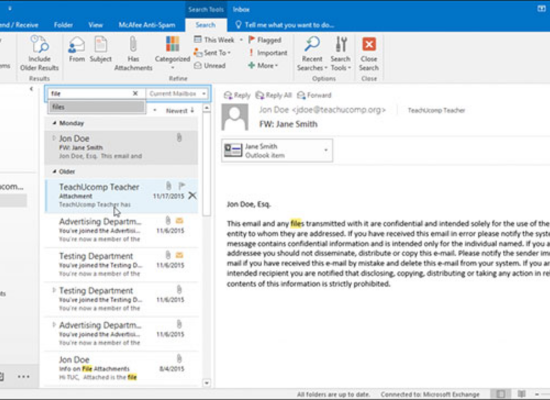This screenshot has width=550, height=400.
Task: Filter by Has Attachments
Action: [133, 54]
